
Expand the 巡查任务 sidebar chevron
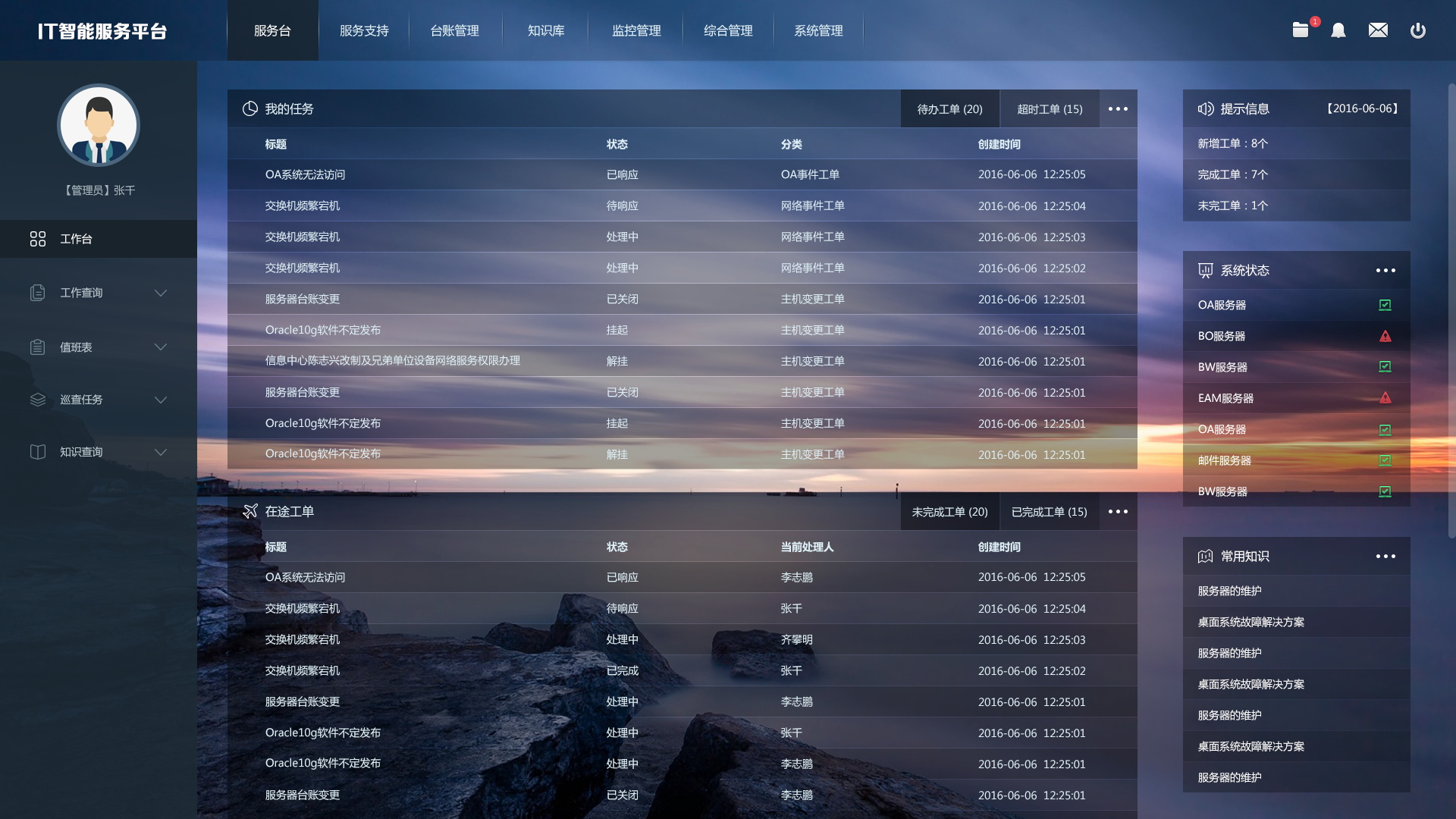pyautogui.click(x=161, y=400)
